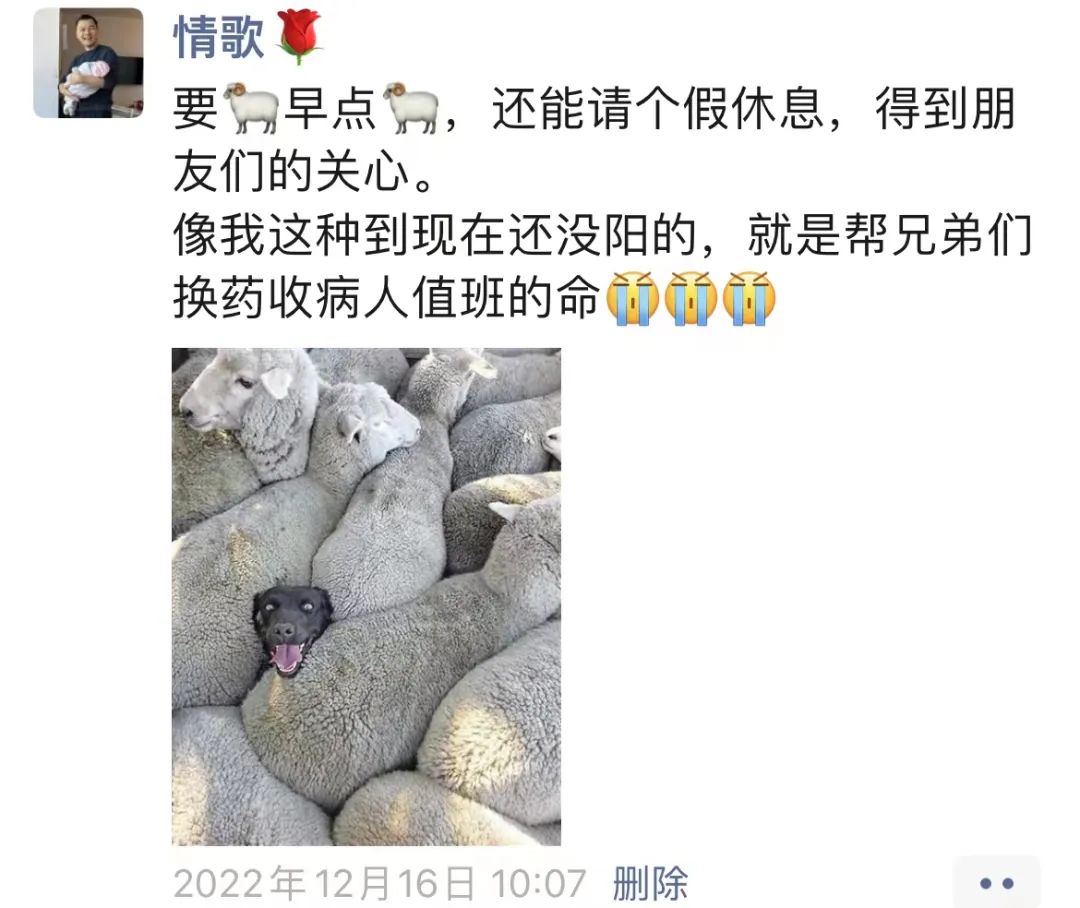This screenshot has width=1080, height=908.
Task: Open the two-dot comment and like menu
Action: click(x=997, y=883)
